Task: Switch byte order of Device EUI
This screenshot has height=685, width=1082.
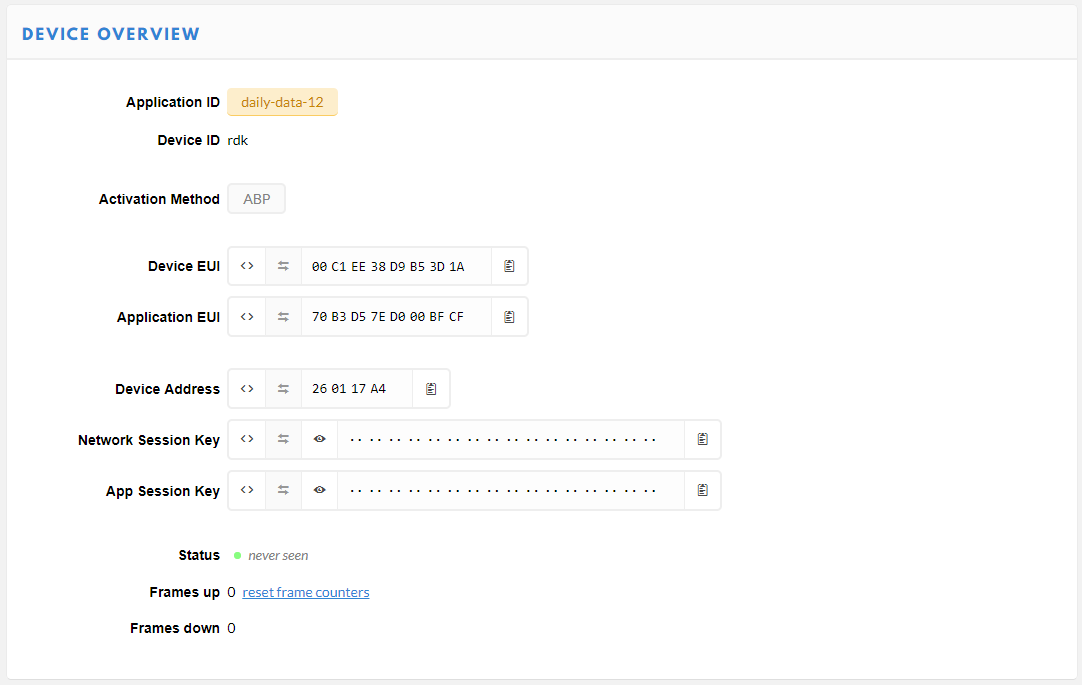Action: (283, 266)
